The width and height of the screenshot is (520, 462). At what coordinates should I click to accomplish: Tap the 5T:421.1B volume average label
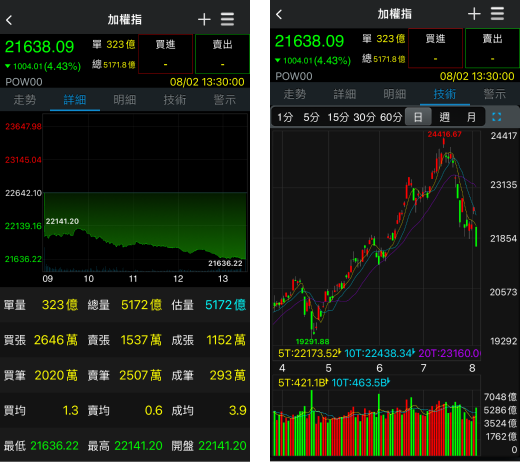[x=303, y=383]
